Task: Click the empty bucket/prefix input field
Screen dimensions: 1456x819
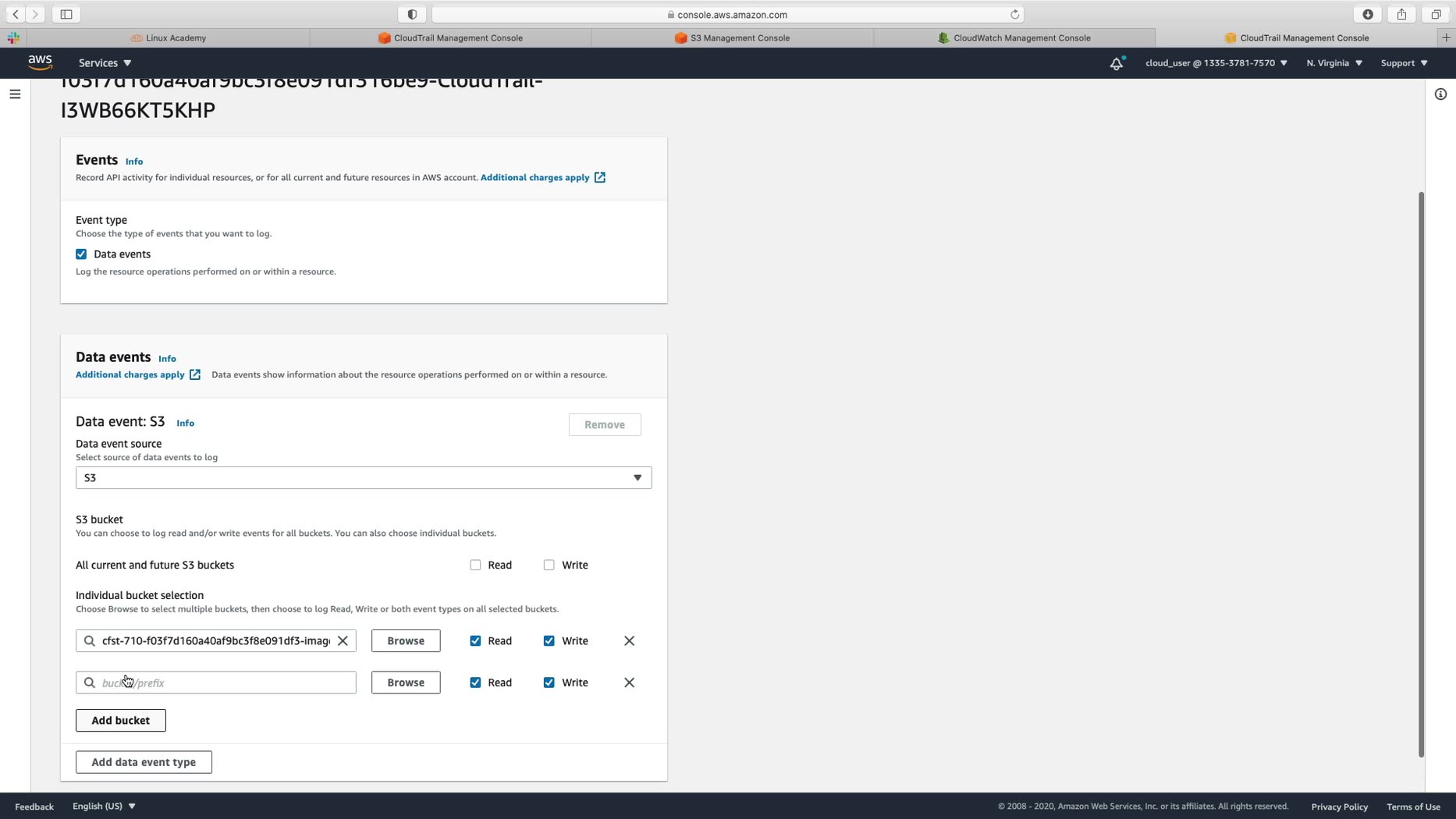Action: click(x=216, y=682)
